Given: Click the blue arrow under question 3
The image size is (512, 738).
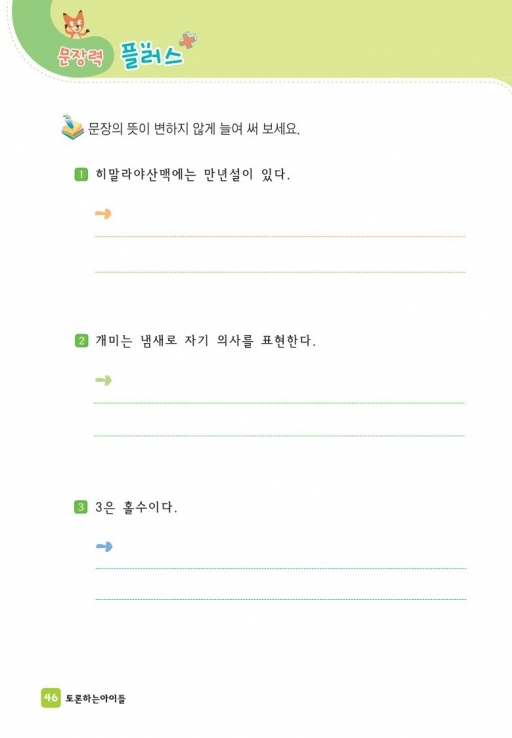Looking at the screenshot, I should point(104,546).
